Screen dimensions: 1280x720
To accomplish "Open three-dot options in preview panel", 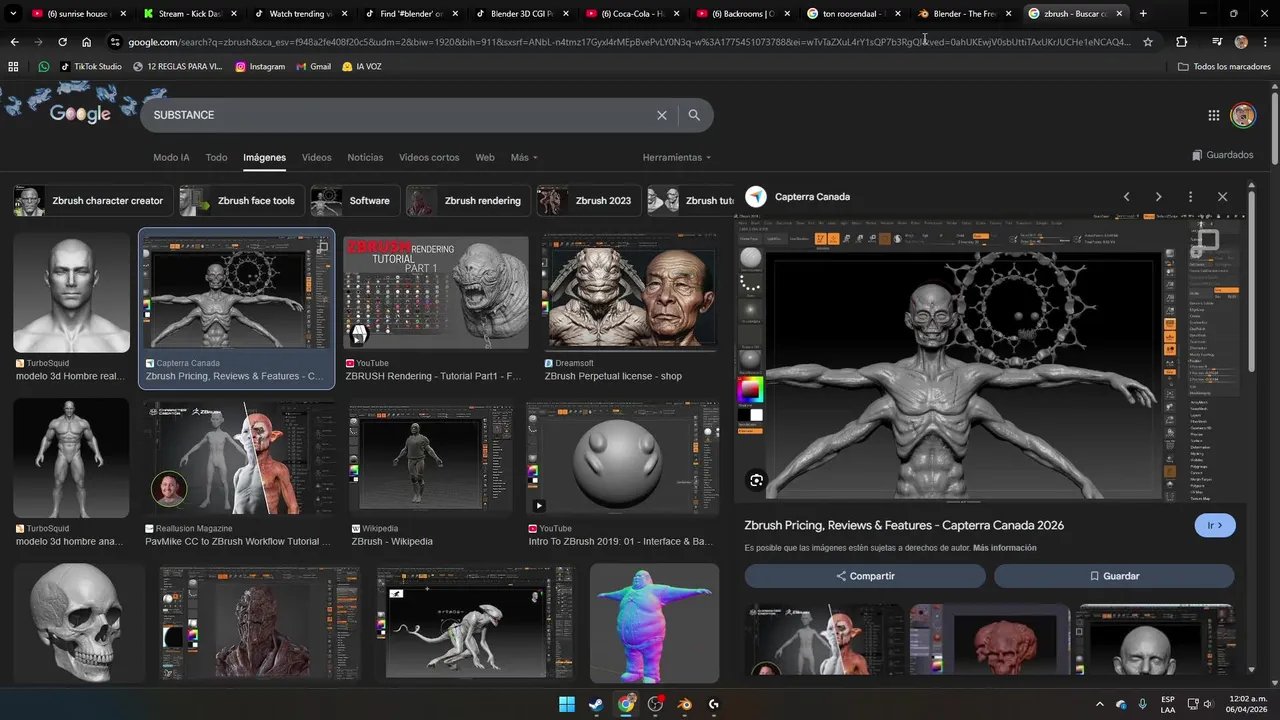I will pos(1190,197).
